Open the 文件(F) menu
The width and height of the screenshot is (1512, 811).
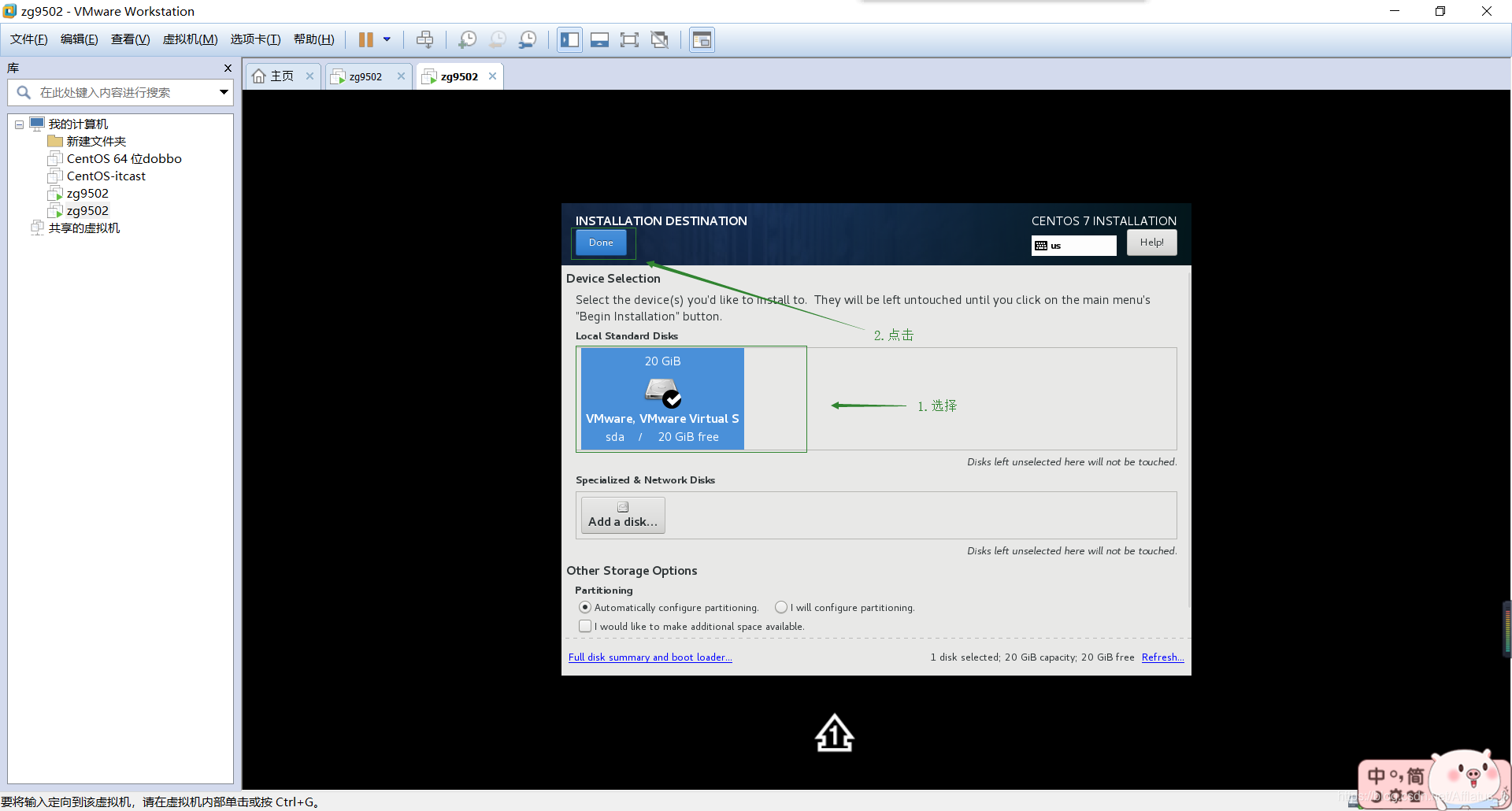[28, 39]
